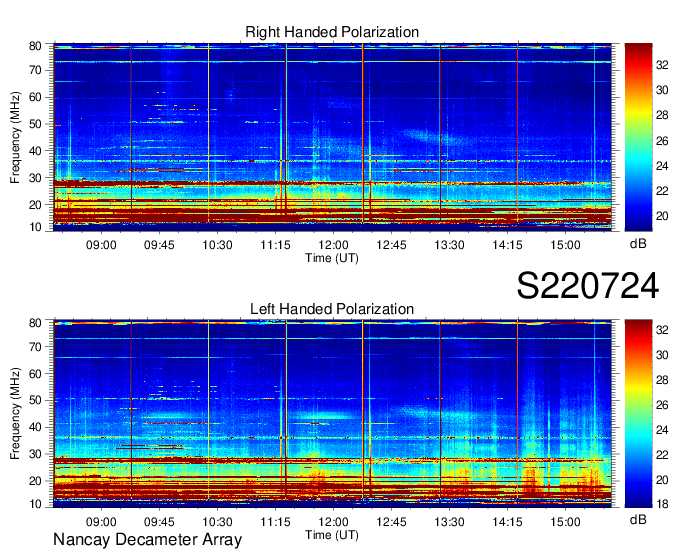This screenshot has height=552, width=680.
Task: Click "09:00" on the Left Handed time axis
Action: point(101,522)
